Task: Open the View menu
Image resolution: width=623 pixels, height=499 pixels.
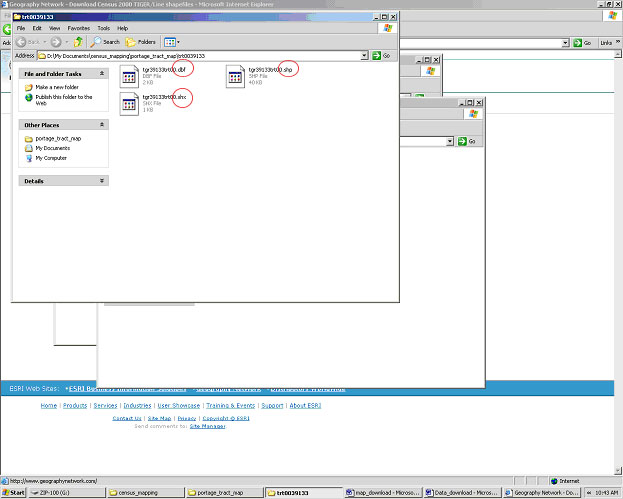Action: (54, 28)
